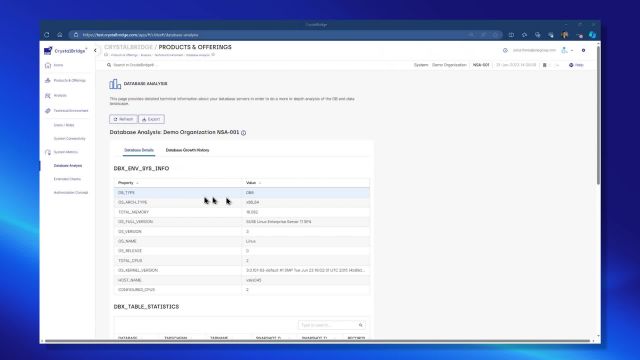Screen dimensions: 640x360
Task: Click Linux value in OS_NAME row
Action: [251, 241]
